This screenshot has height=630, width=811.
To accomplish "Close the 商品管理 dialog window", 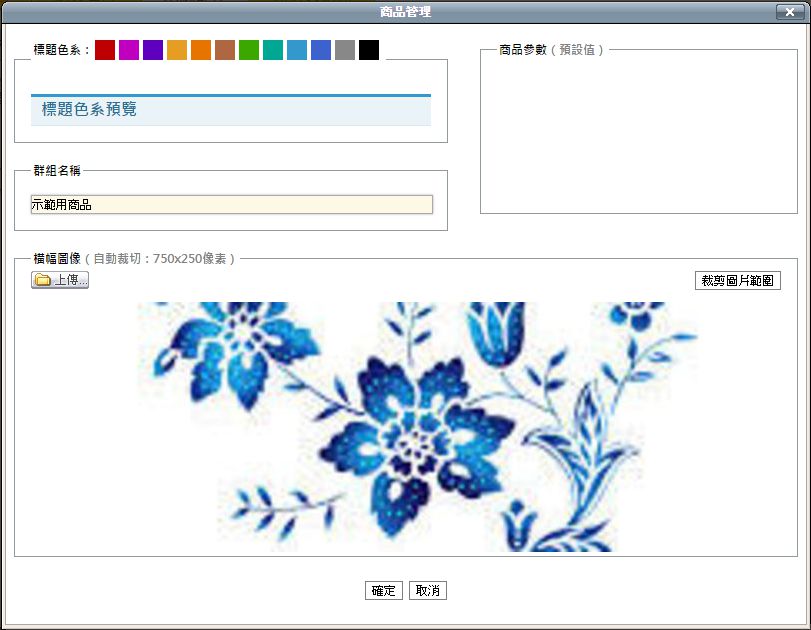I will point(790,11).
